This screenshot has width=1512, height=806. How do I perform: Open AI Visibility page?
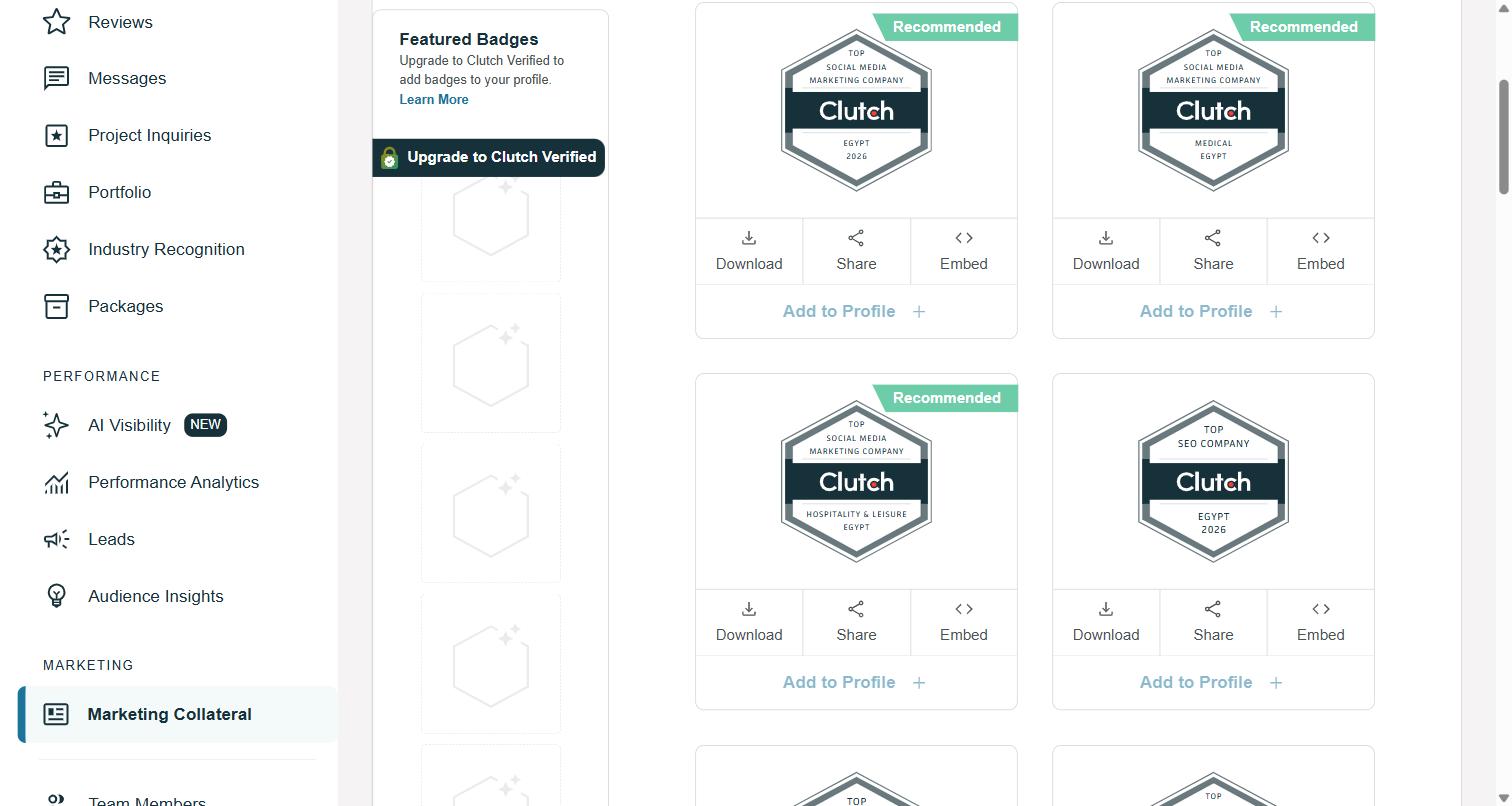(129, 425)
